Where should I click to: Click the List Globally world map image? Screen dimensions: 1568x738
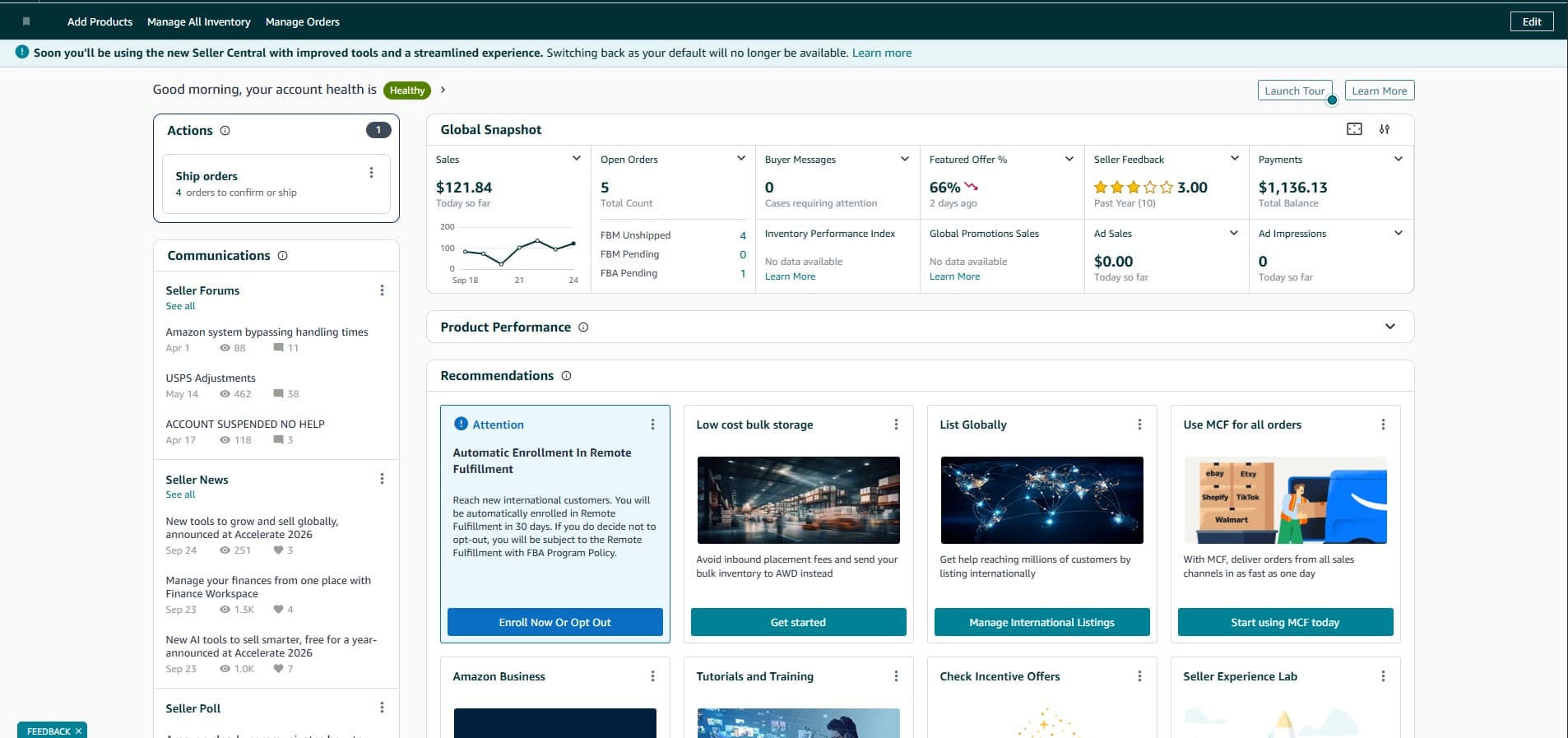[1042, 500]
